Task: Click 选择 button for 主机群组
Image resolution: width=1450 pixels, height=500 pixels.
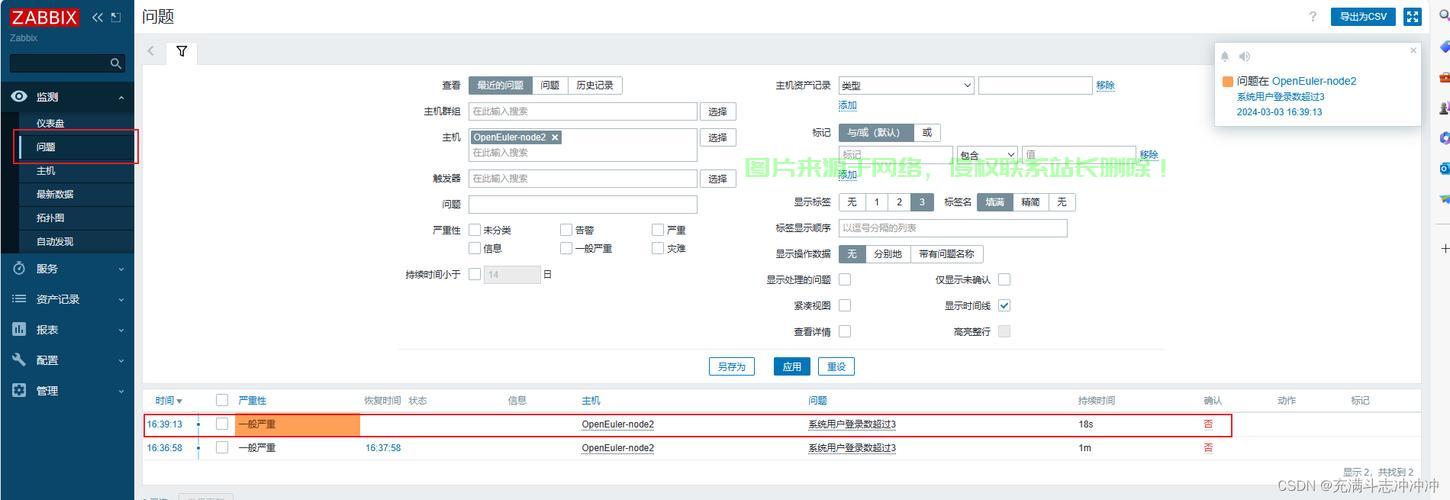Action: tap(718, 112)
